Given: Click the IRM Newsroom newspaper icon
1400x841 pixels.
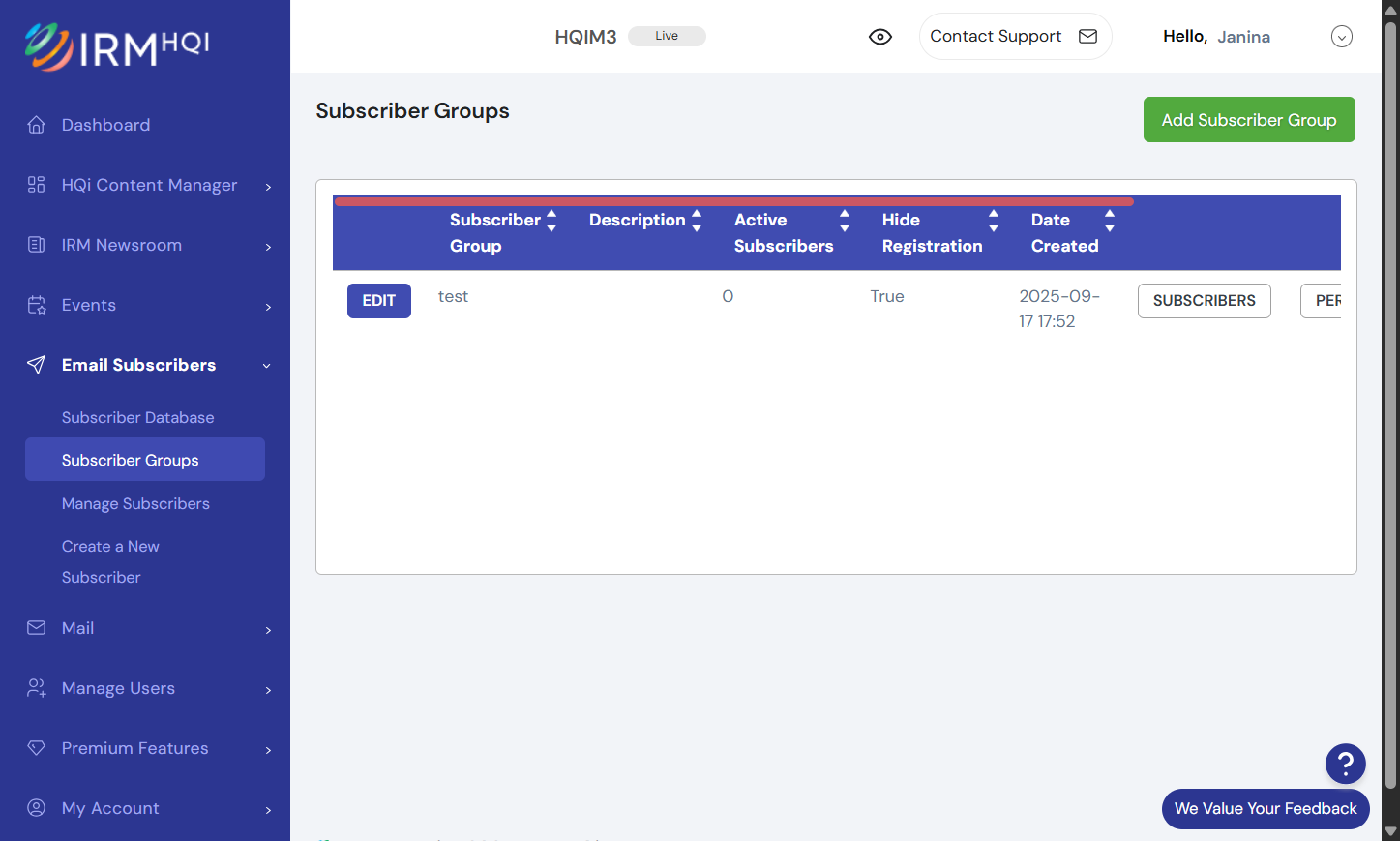Looking at the screenshot, I should 37,245.
